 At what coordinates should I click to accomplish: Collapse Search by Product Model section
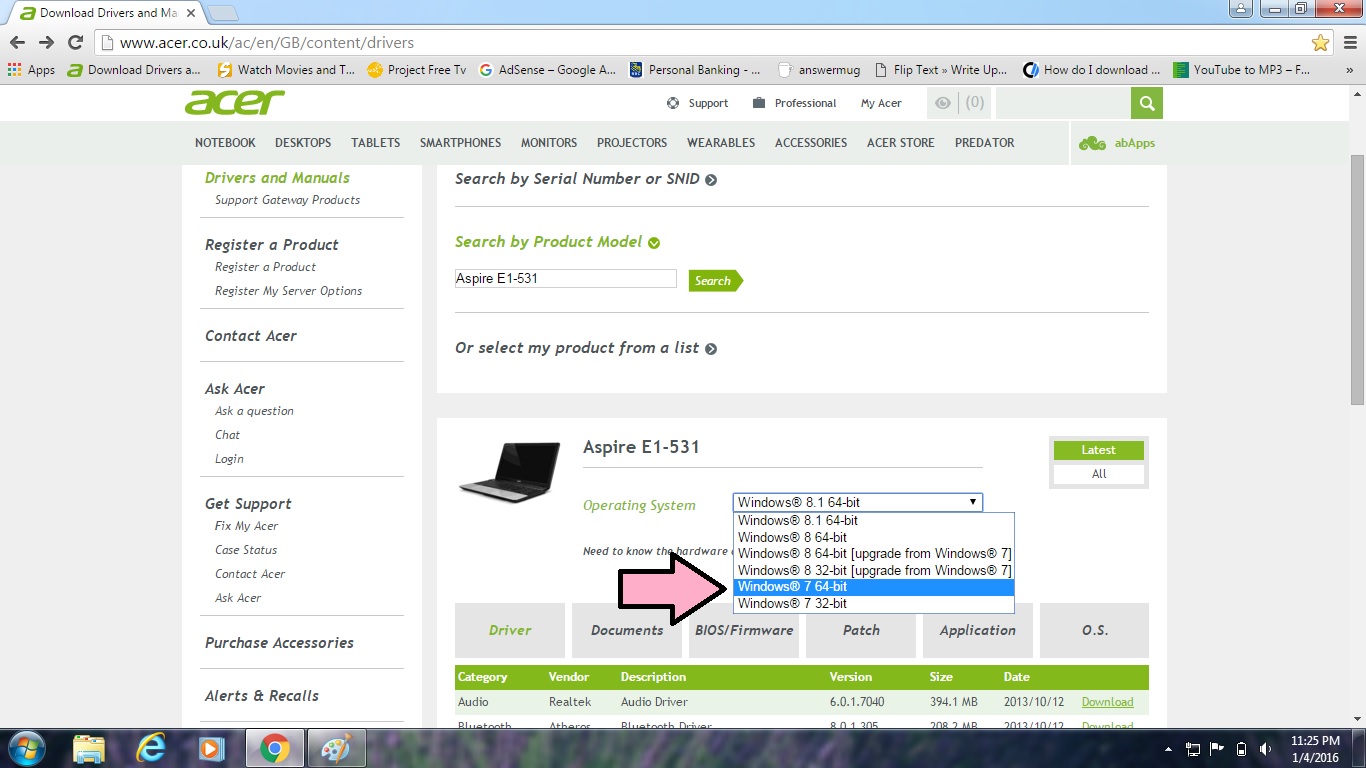click(x=557, y=242)
